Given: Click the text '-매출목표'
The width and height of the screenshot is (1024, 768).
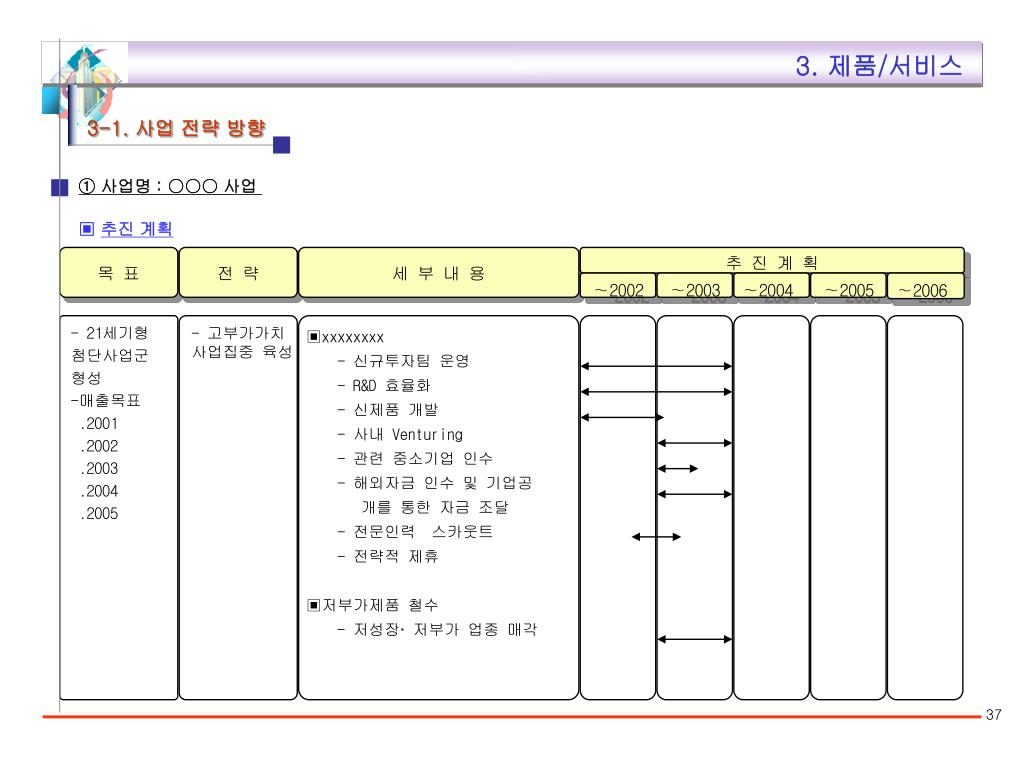Looking at the screenshot, I should coord(106,400).
